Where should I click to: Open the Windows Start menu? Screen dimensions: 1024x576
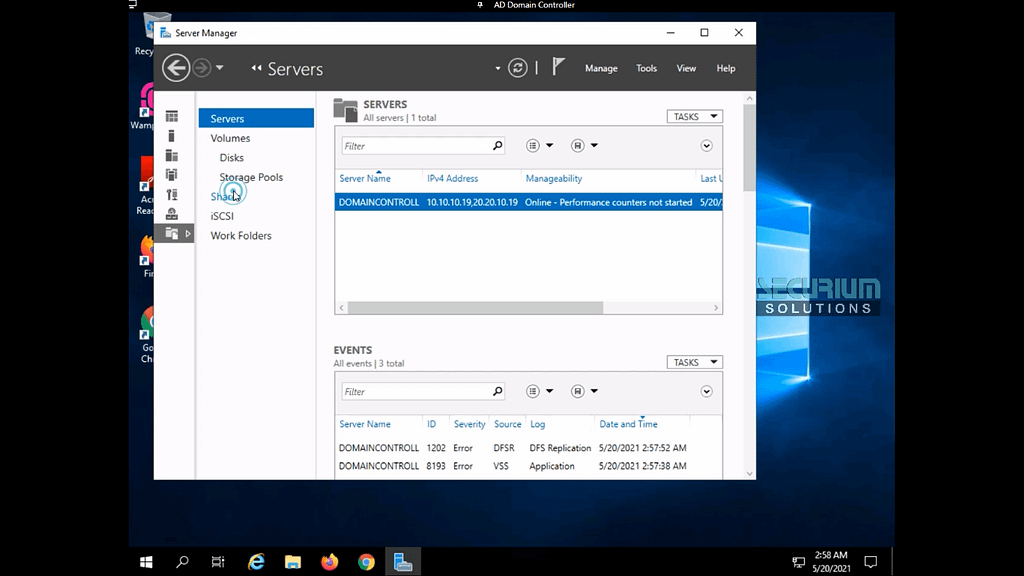146,562
